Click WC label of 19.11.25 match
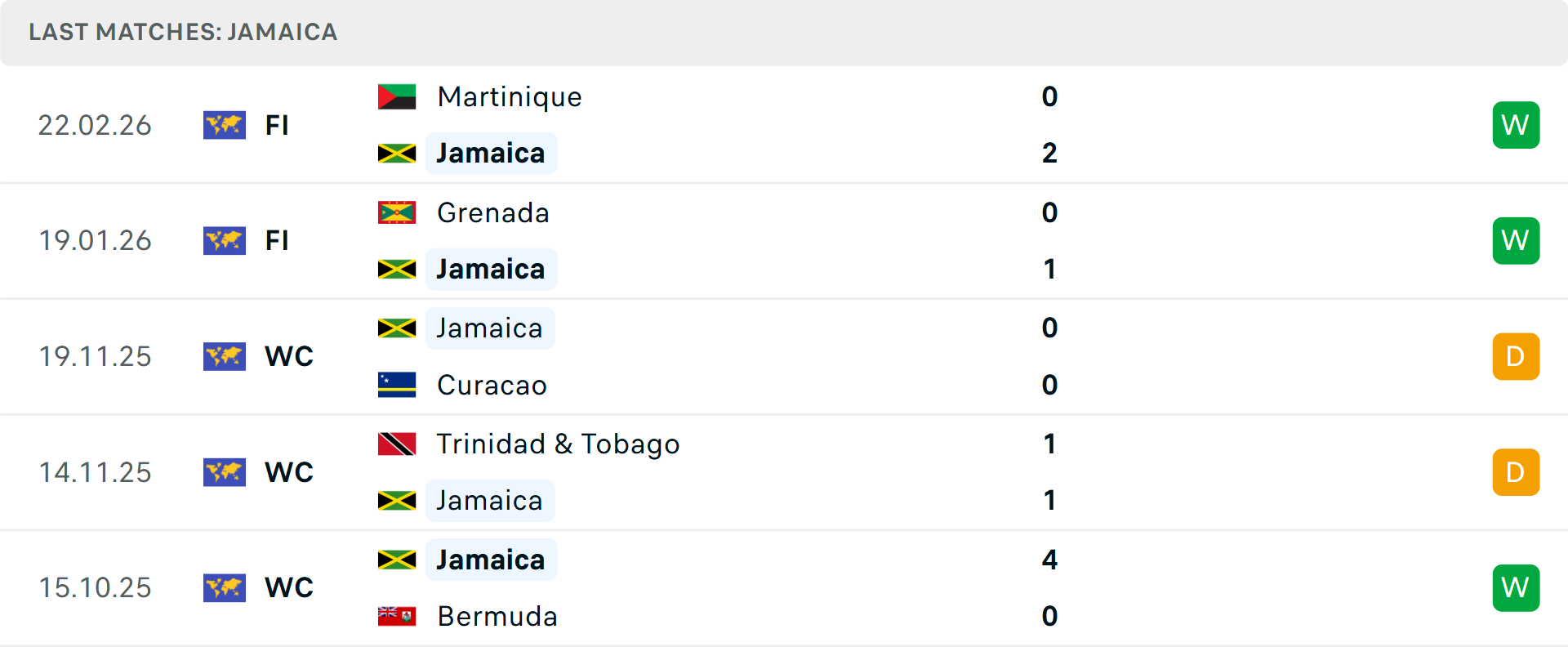The height and width of the screenshot is (647, 1568). click(x=289, y=356)
